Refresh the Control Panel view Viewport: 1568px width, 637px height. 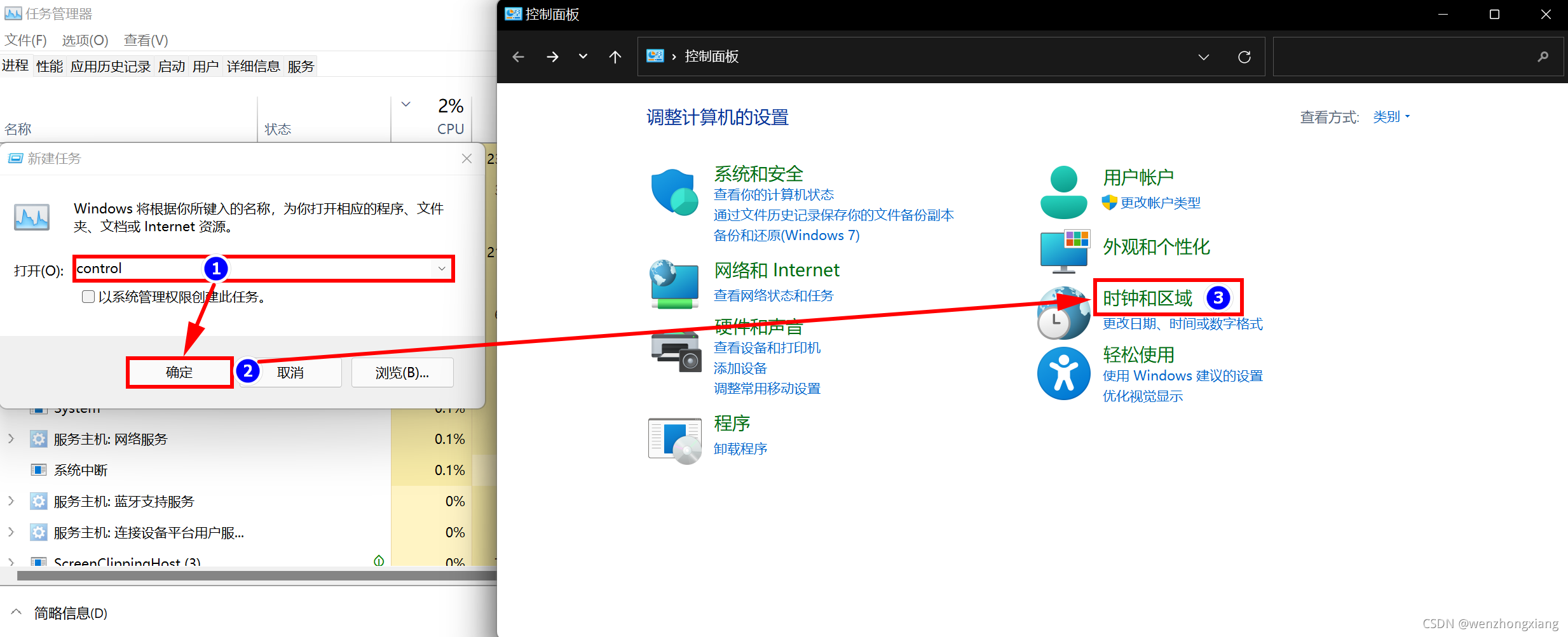pyautogui.click(x=1244, y=57)
